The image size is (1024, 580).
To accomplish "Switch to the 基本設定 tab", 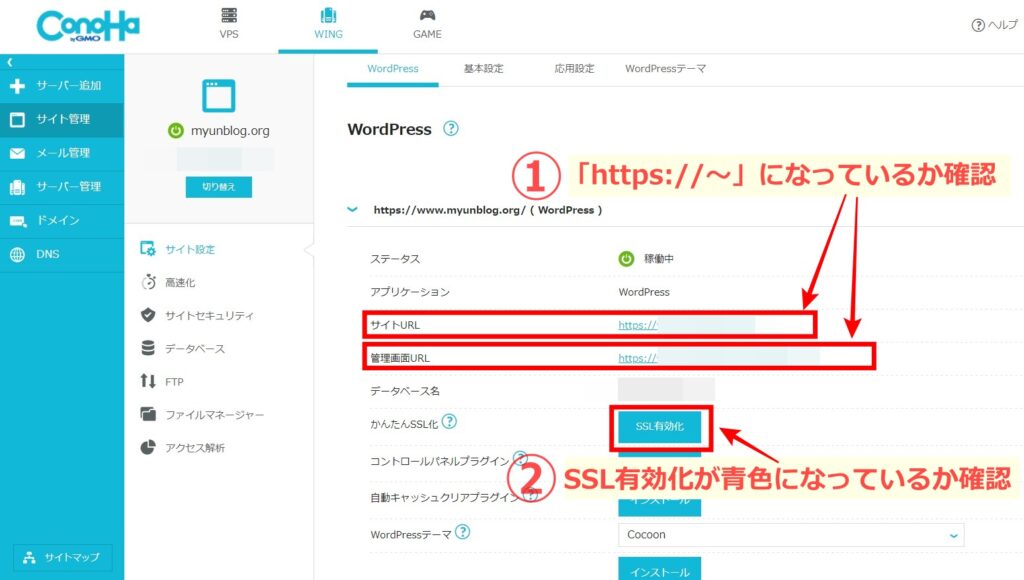I will point(483,69).
